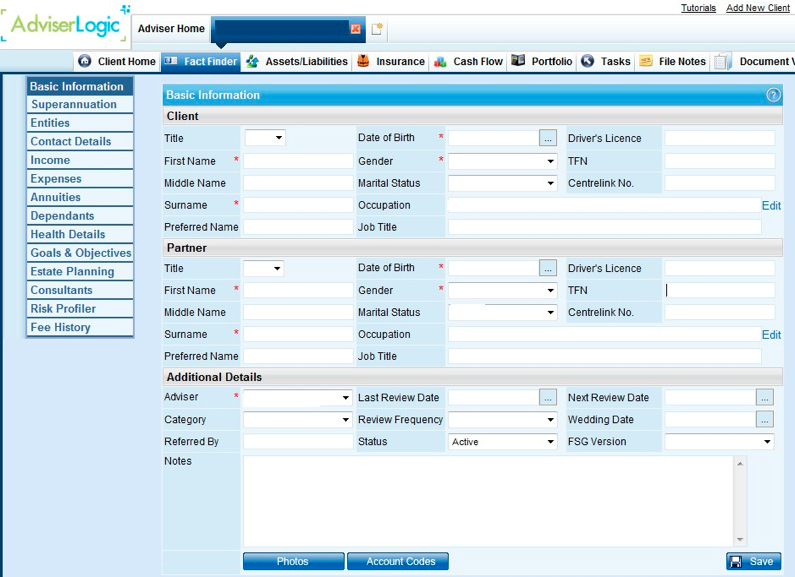Open the Superannuation section
The height and width of the screenshot is (577, 795).
[x=80, y=104]
